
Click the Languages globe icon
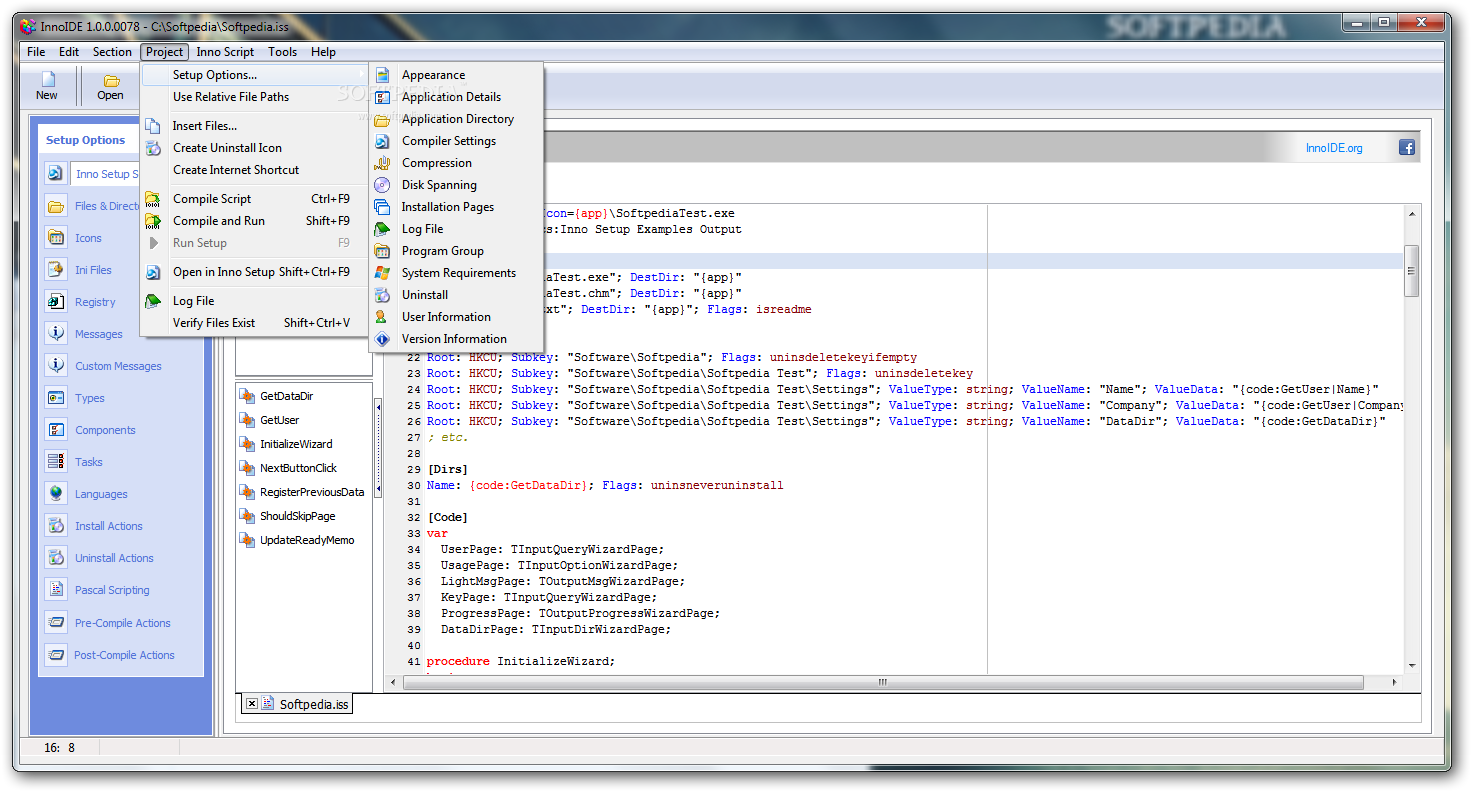56,494
